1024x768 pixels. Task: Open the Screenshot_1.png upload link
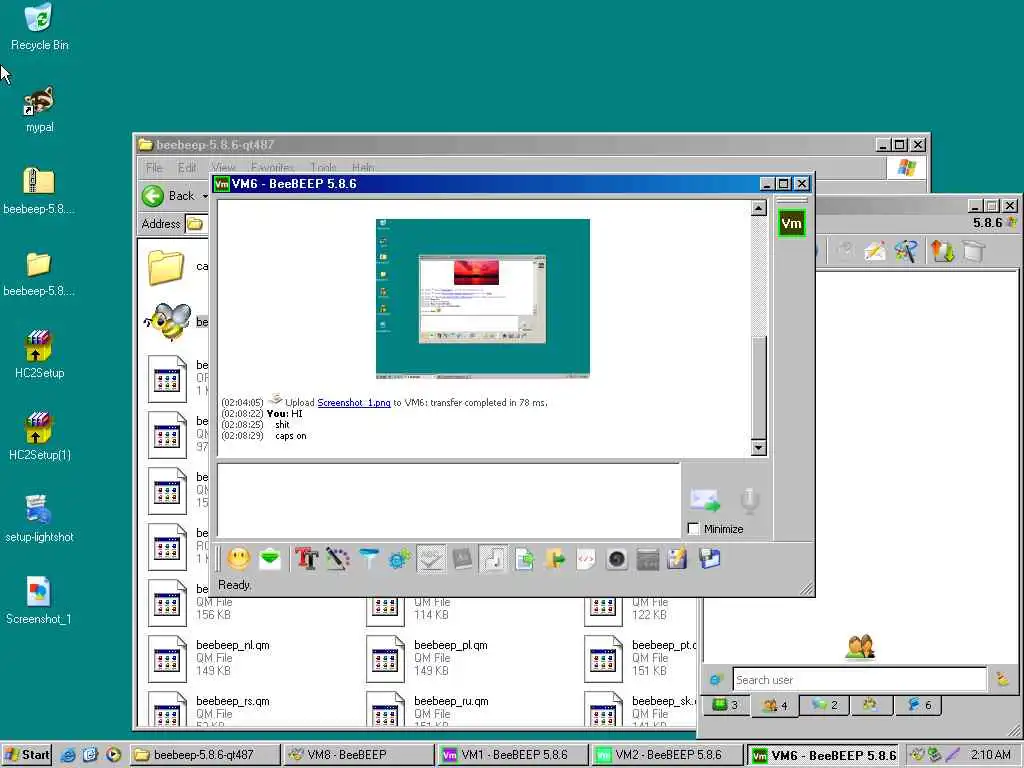[354, 402]
